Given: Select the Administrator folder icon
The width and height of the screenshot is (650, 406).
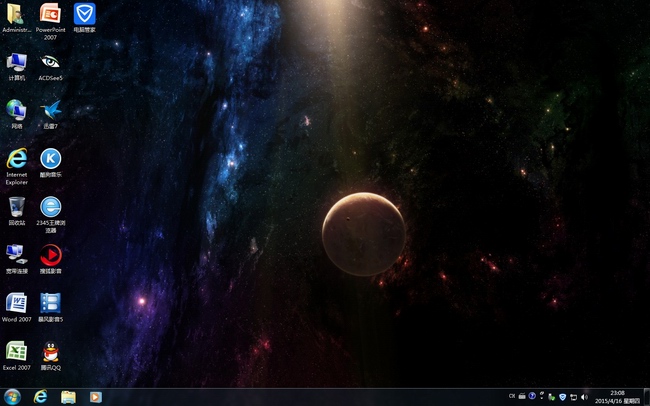Looking at the screenshot, I should (x=17, y=15).
